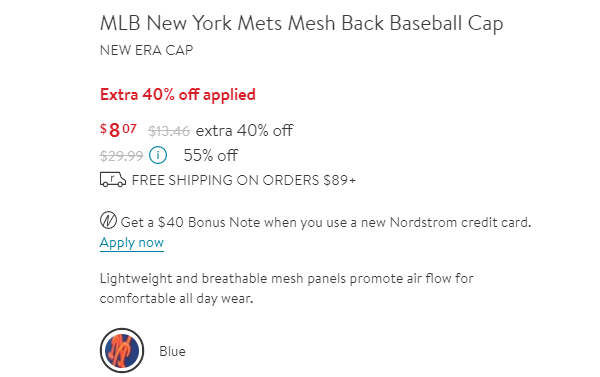This screenshot has width=600, height=377.
Task: Click the 55% off label
Action: click(211, 155)
